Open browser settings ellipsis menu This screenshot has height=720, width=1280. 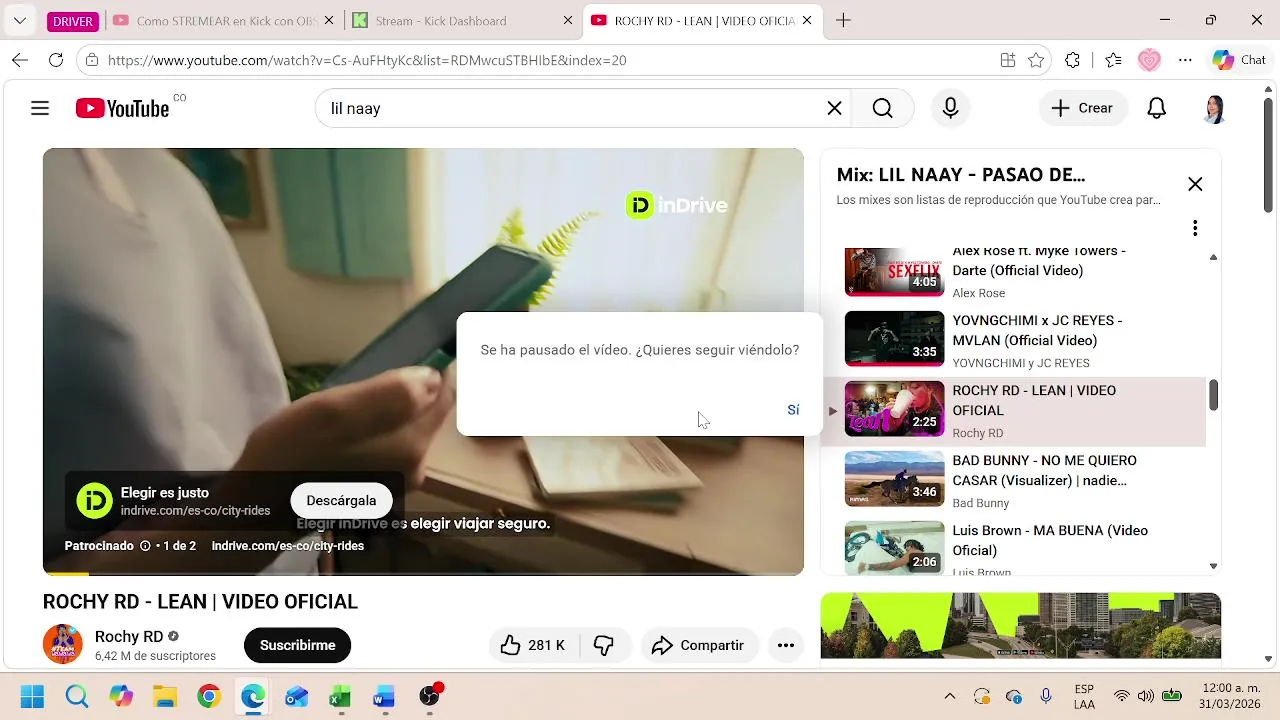point(1185,60)
